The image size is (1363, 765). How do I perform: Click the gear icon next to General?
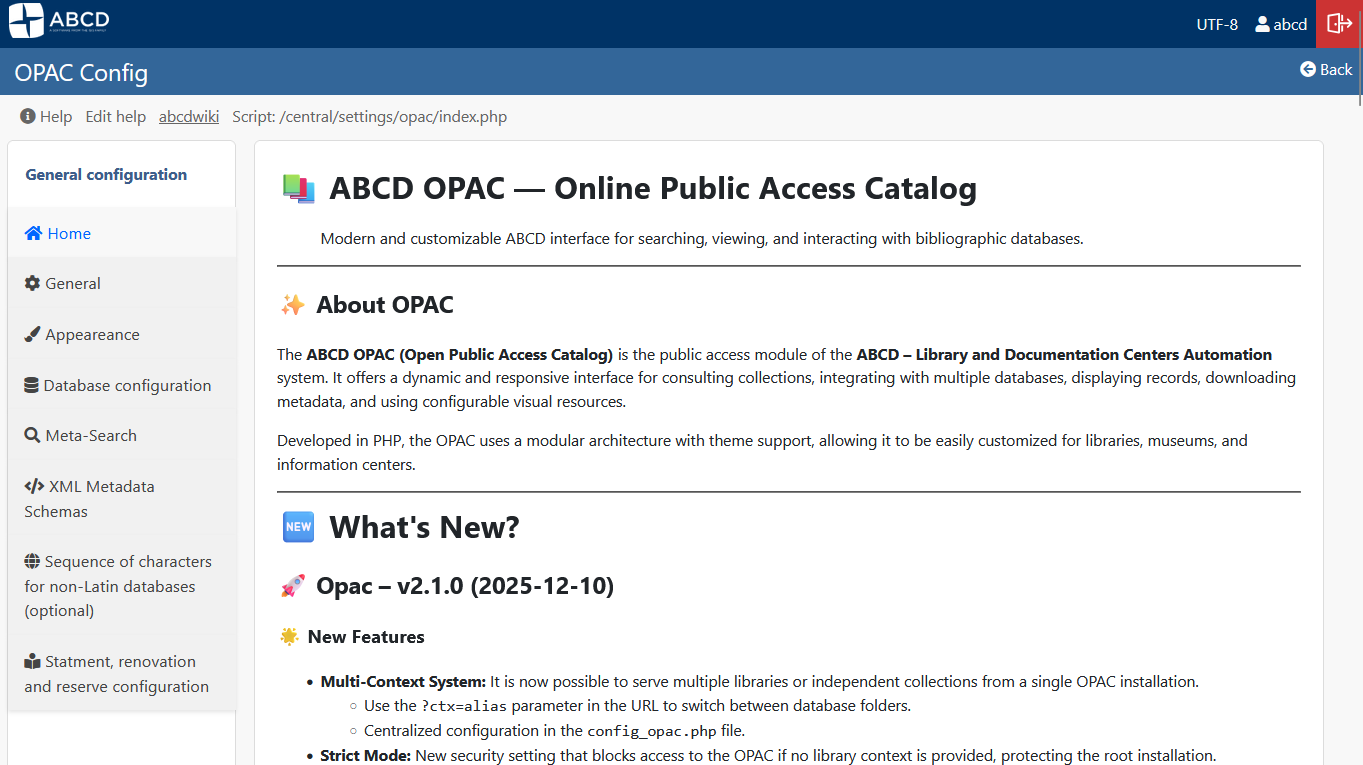coord(31,283)
